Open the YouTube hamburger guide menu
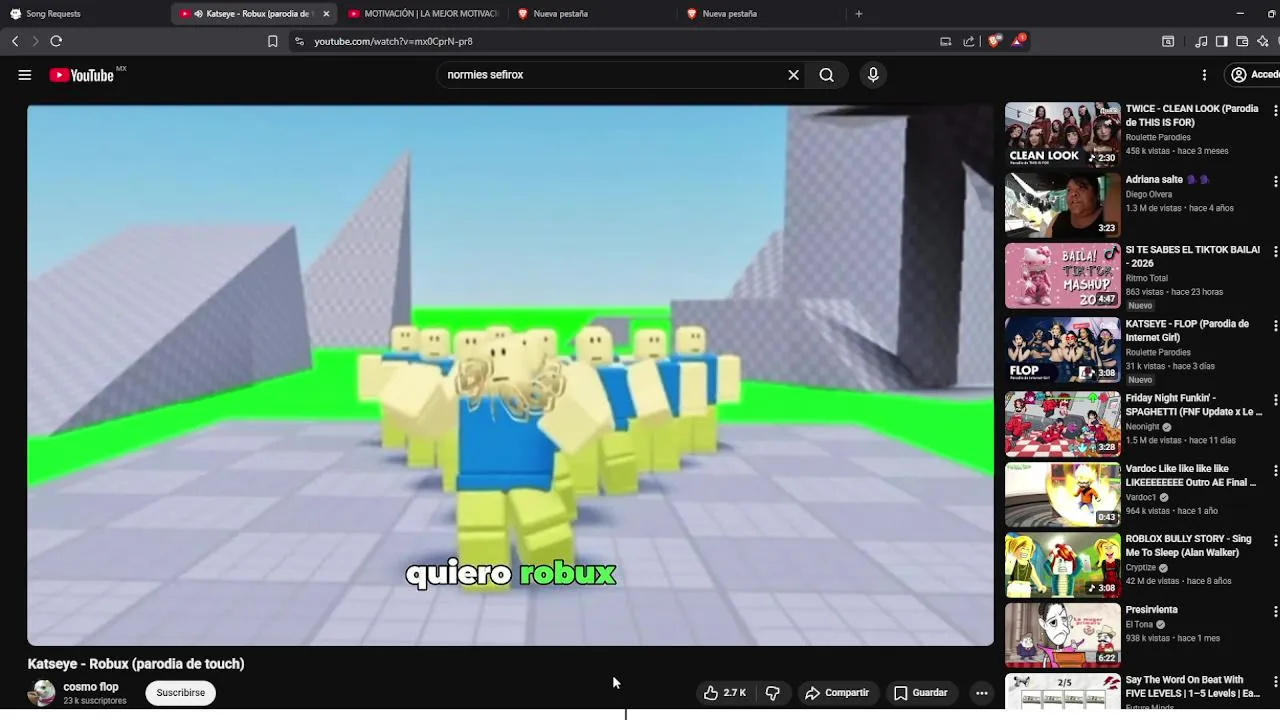 point(25,75)
